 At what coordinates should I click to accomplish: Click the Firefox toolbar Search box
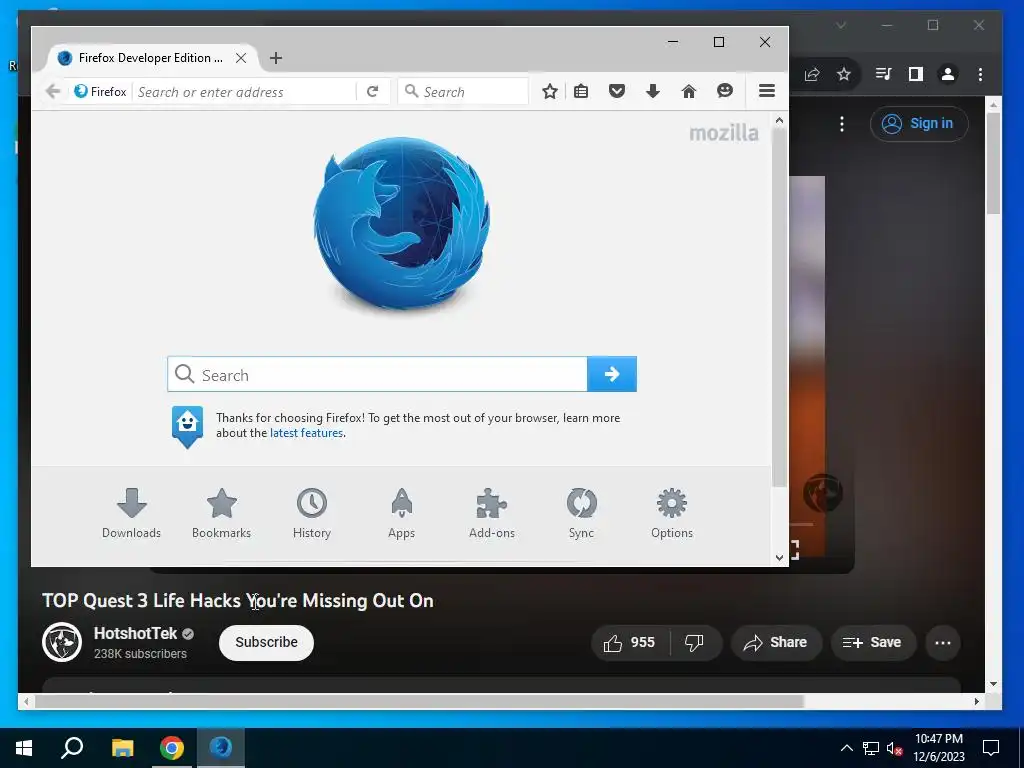point(464,91)
